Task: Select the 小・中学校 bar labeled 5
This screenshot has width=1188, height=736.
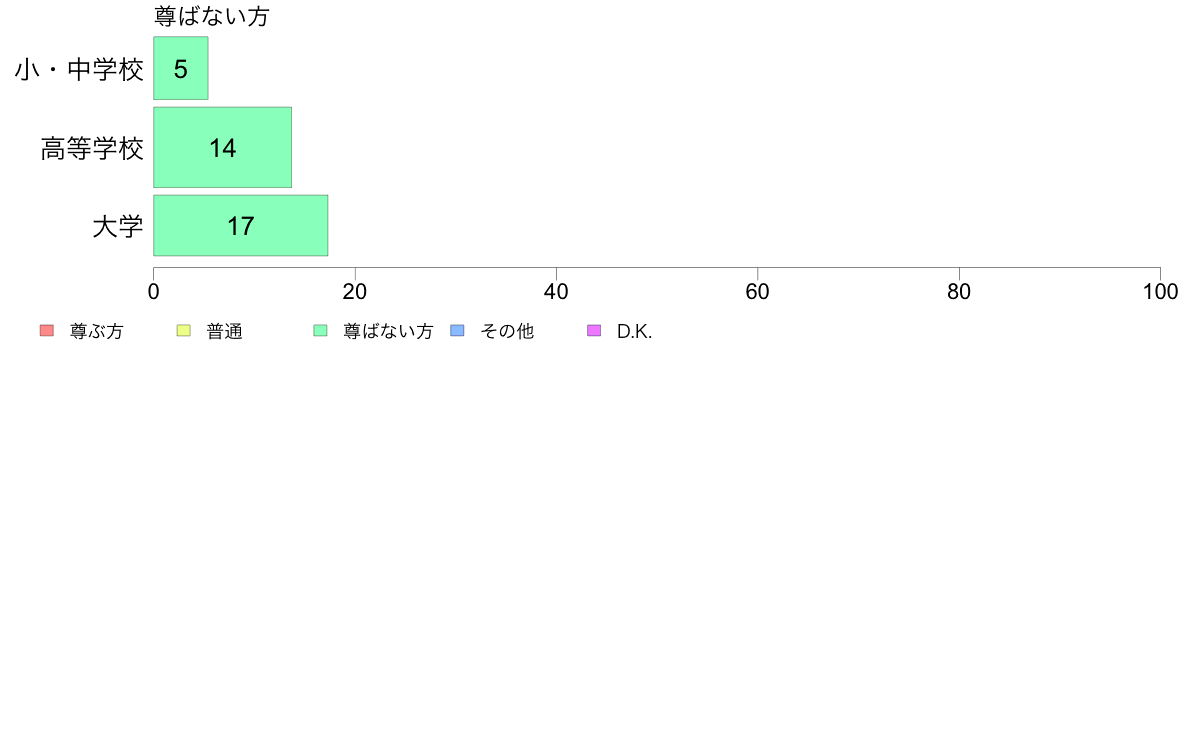Action: pyautogui.click(x=180, y=68)
